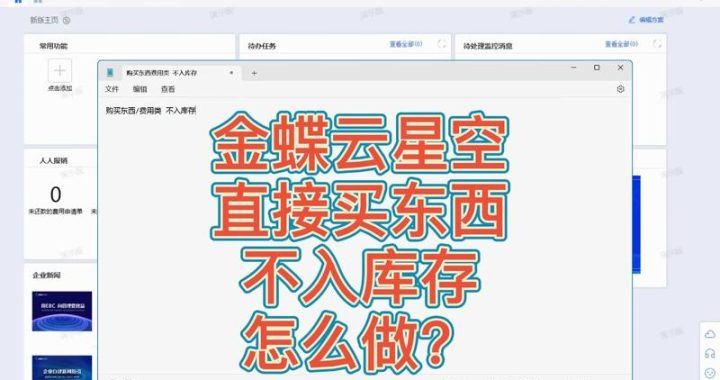Click settings icon beside 新版主页

[67, 20]
